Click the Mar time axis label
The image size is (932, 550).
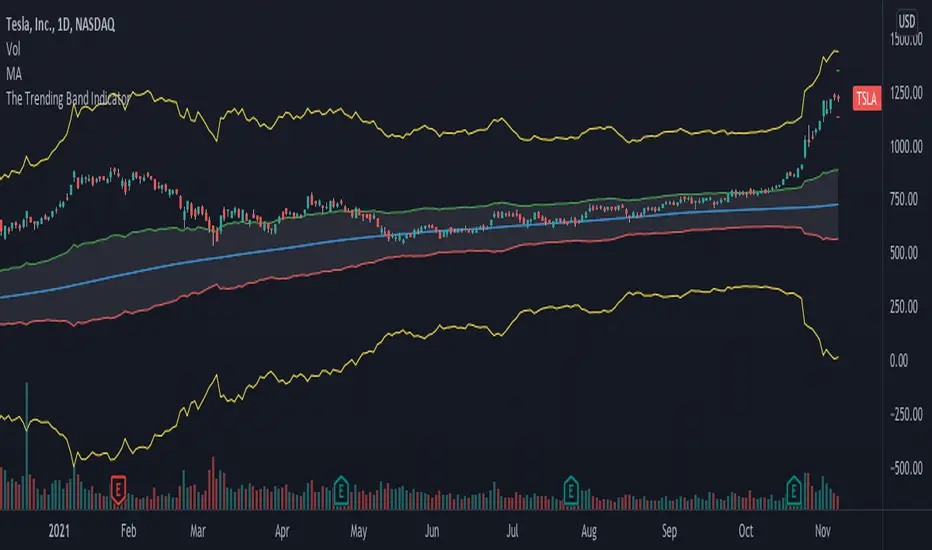pyautogui.click(x=197, y=531)
